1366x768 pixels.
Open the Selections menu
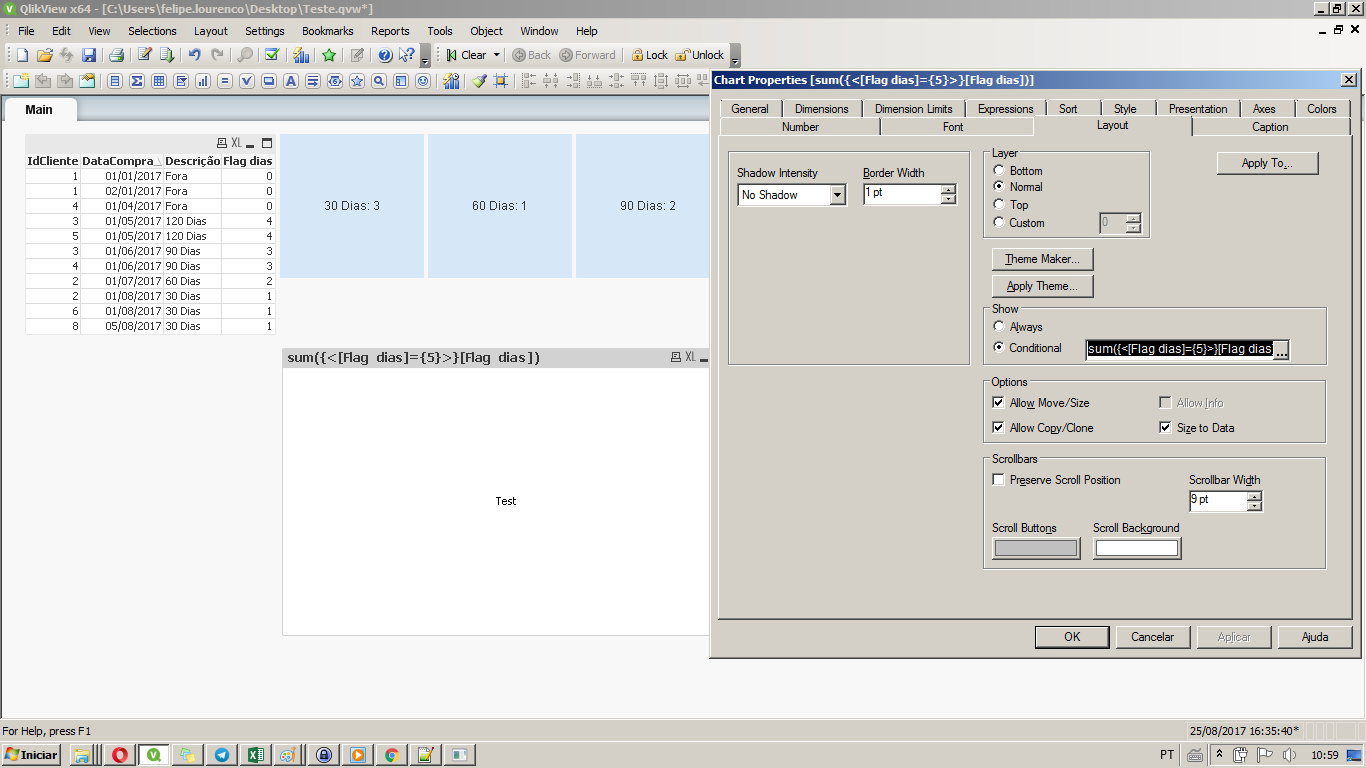pyautogui.click(x=152, y=31)
